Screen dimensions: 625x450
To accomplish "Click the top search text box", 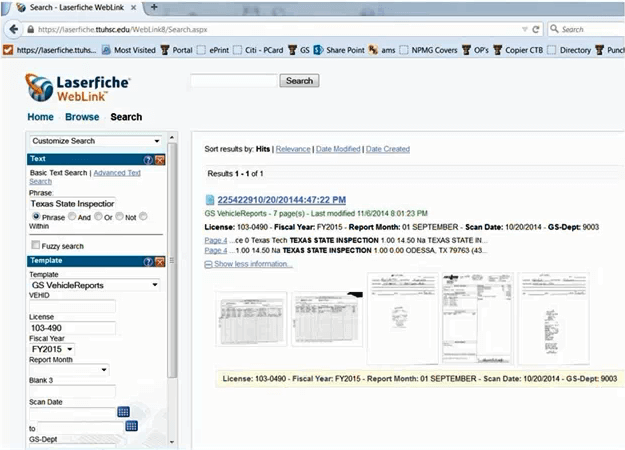I will point(234,81).
